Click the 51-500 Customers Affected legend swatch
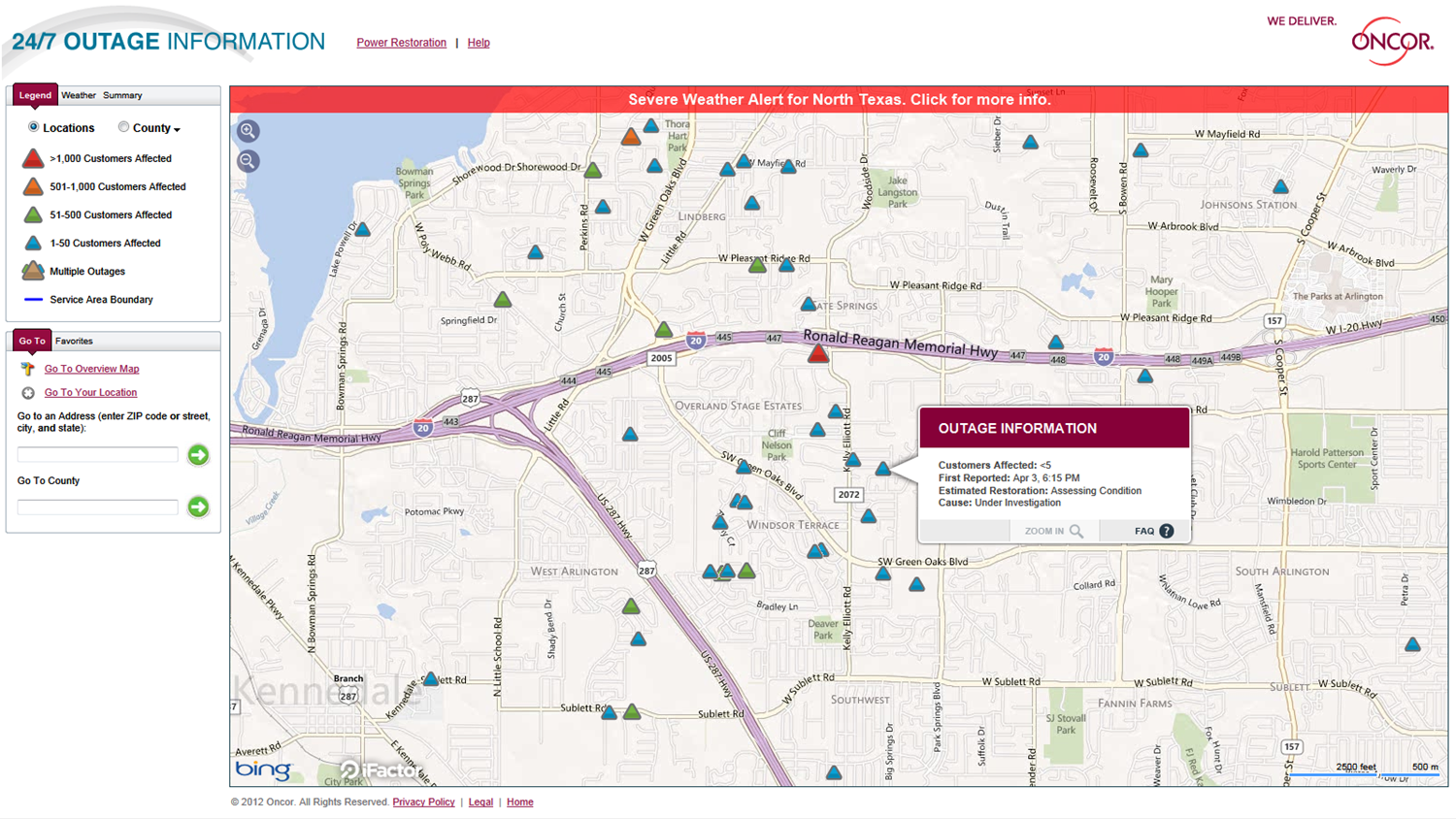Image resolution: width=1456 pixels, height=819 pixels. 33,214
